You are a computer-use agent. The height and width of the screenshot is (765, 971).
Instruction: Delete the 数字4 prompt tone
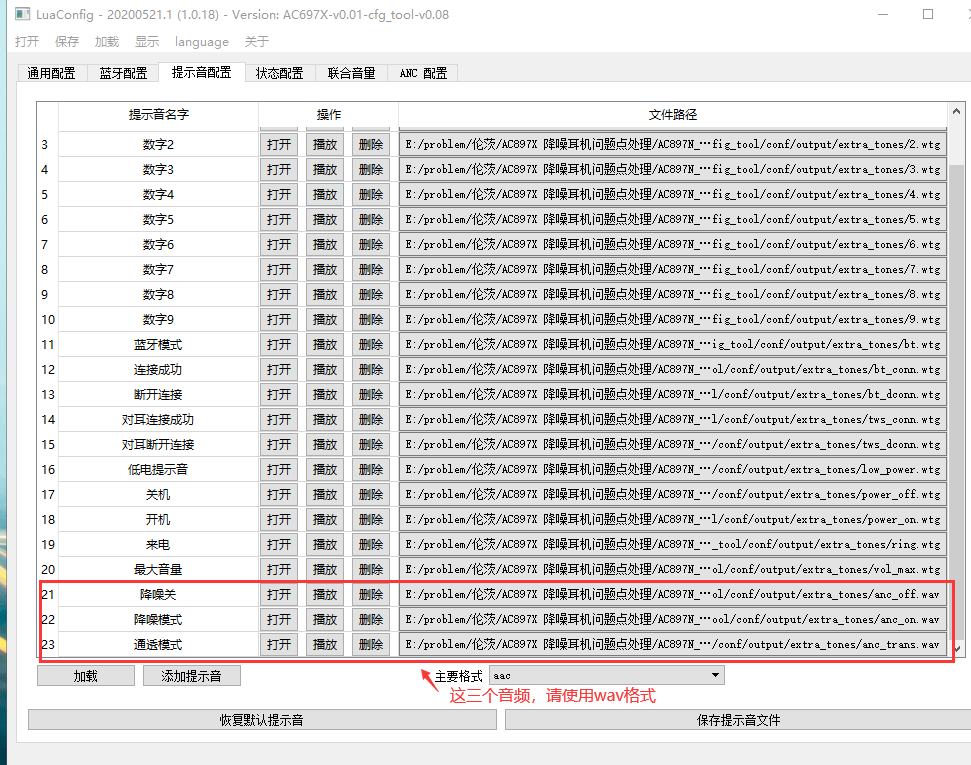click(371, 195)
